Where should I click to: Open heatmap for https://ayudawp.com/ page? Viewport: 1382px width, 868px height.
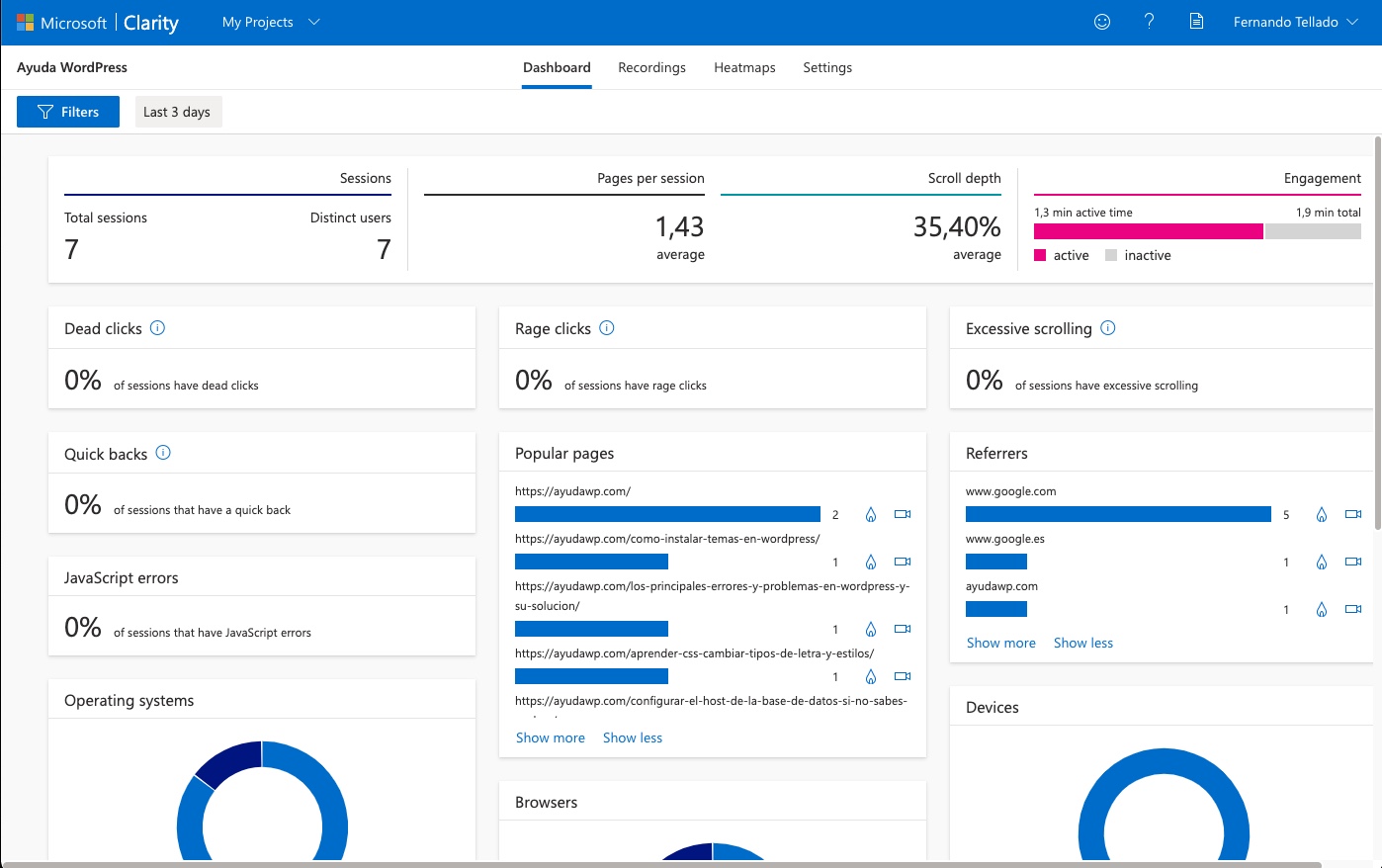pos(871,514)
